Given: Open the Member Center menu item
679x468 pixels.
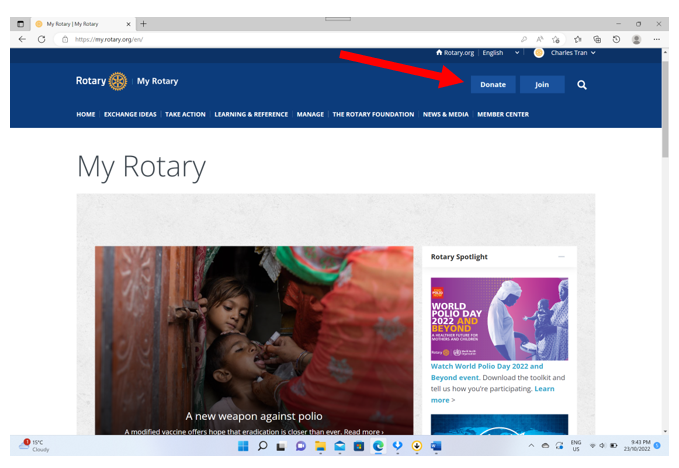Looking at the screenshot, I should [503, 114].
